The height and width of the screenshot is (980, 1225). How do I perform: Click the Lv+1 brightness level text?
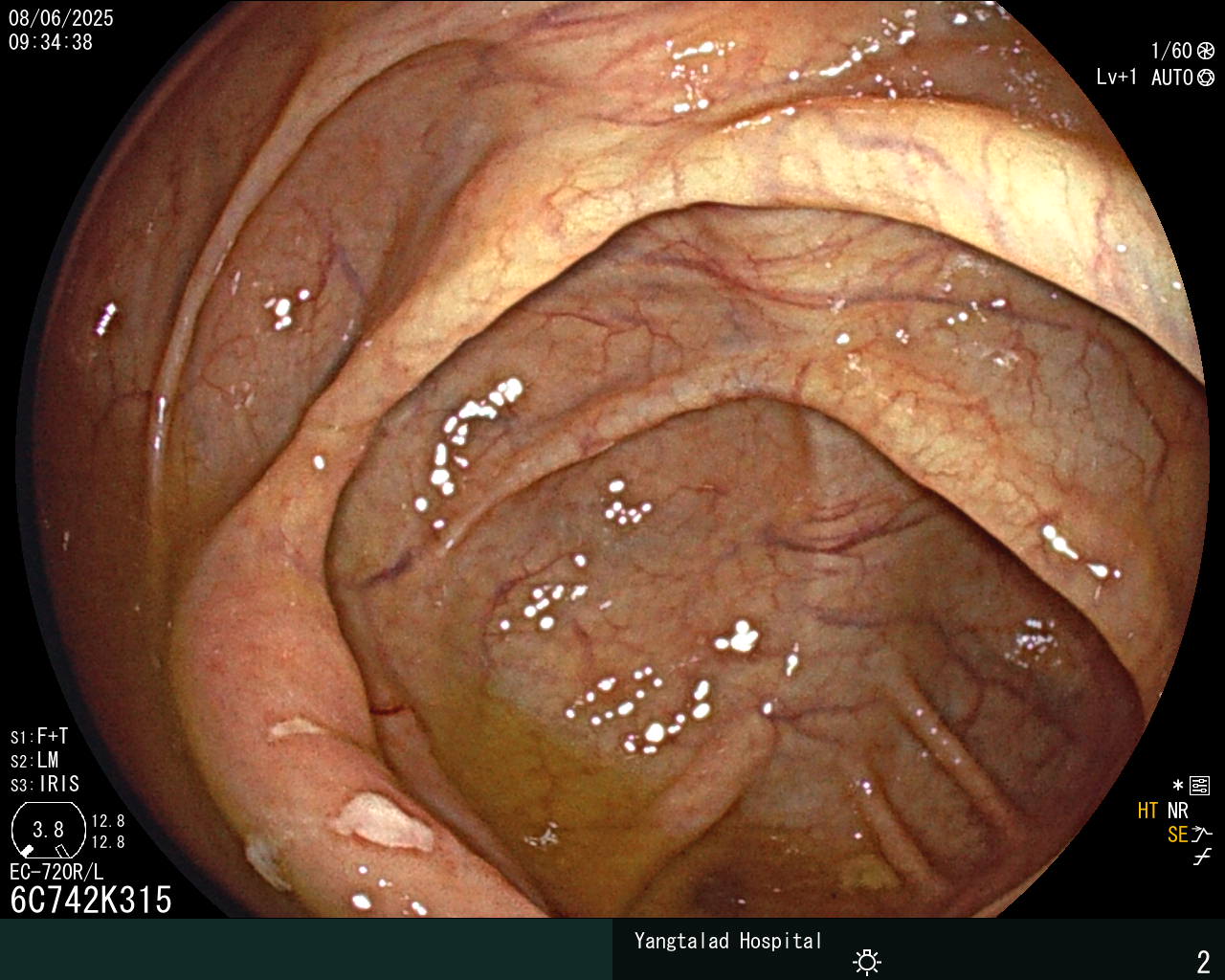(x=1117, y=78)
